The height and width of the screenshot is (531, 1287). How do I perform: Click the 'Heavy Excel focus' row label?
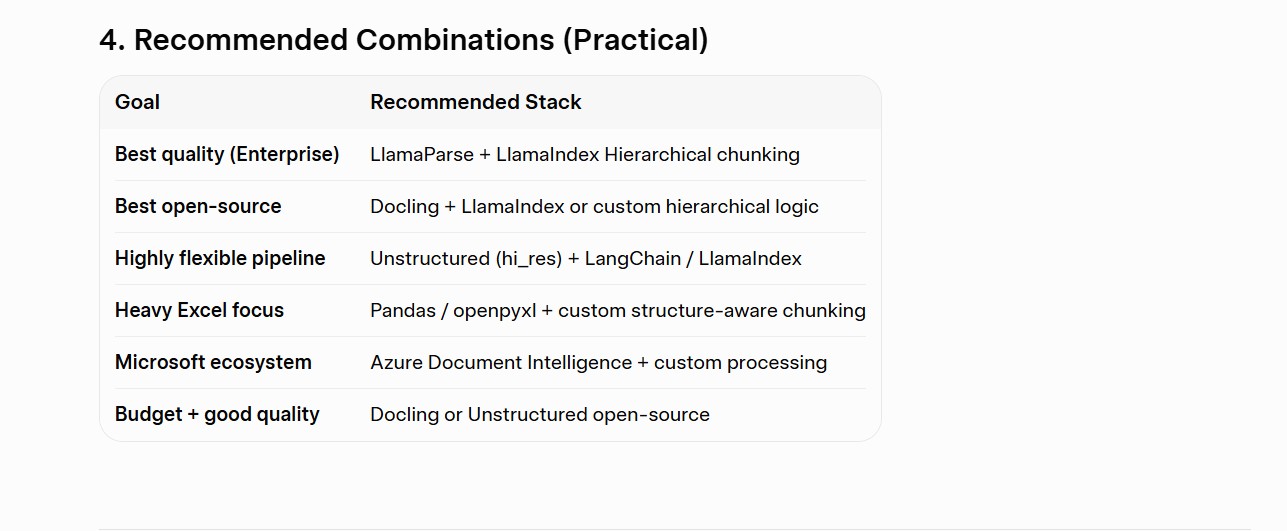tap(199, 310)
